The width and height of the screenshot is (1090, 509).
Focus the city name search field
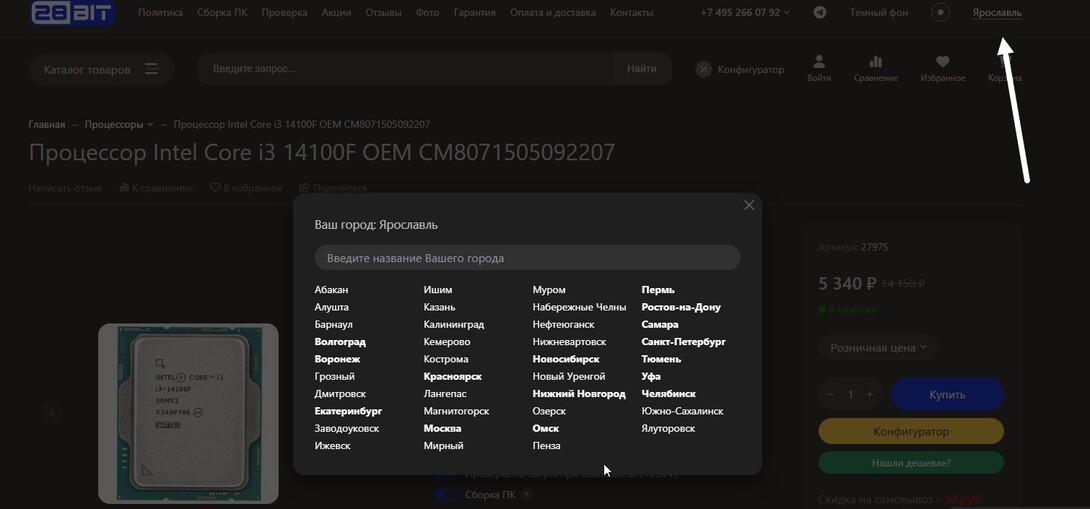[527, 258]
